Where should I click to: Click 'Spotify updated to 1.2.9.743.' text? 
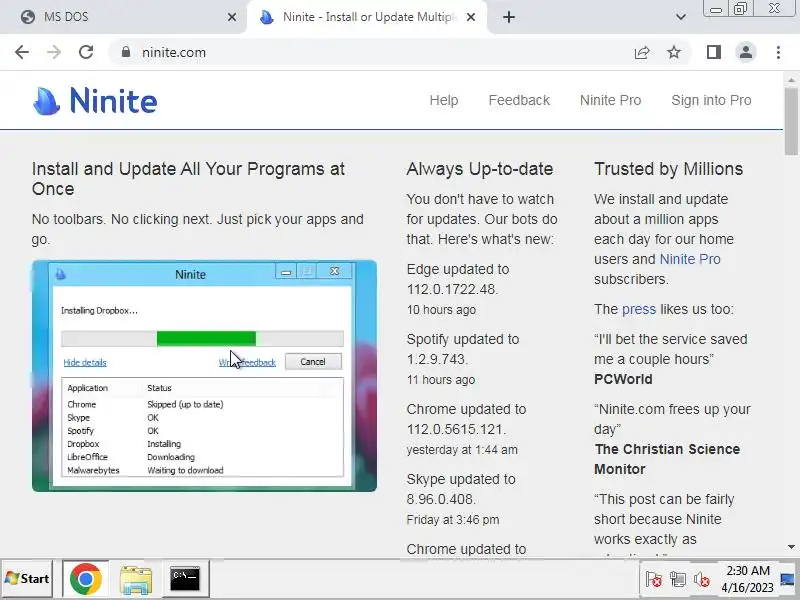coord(463,349)
